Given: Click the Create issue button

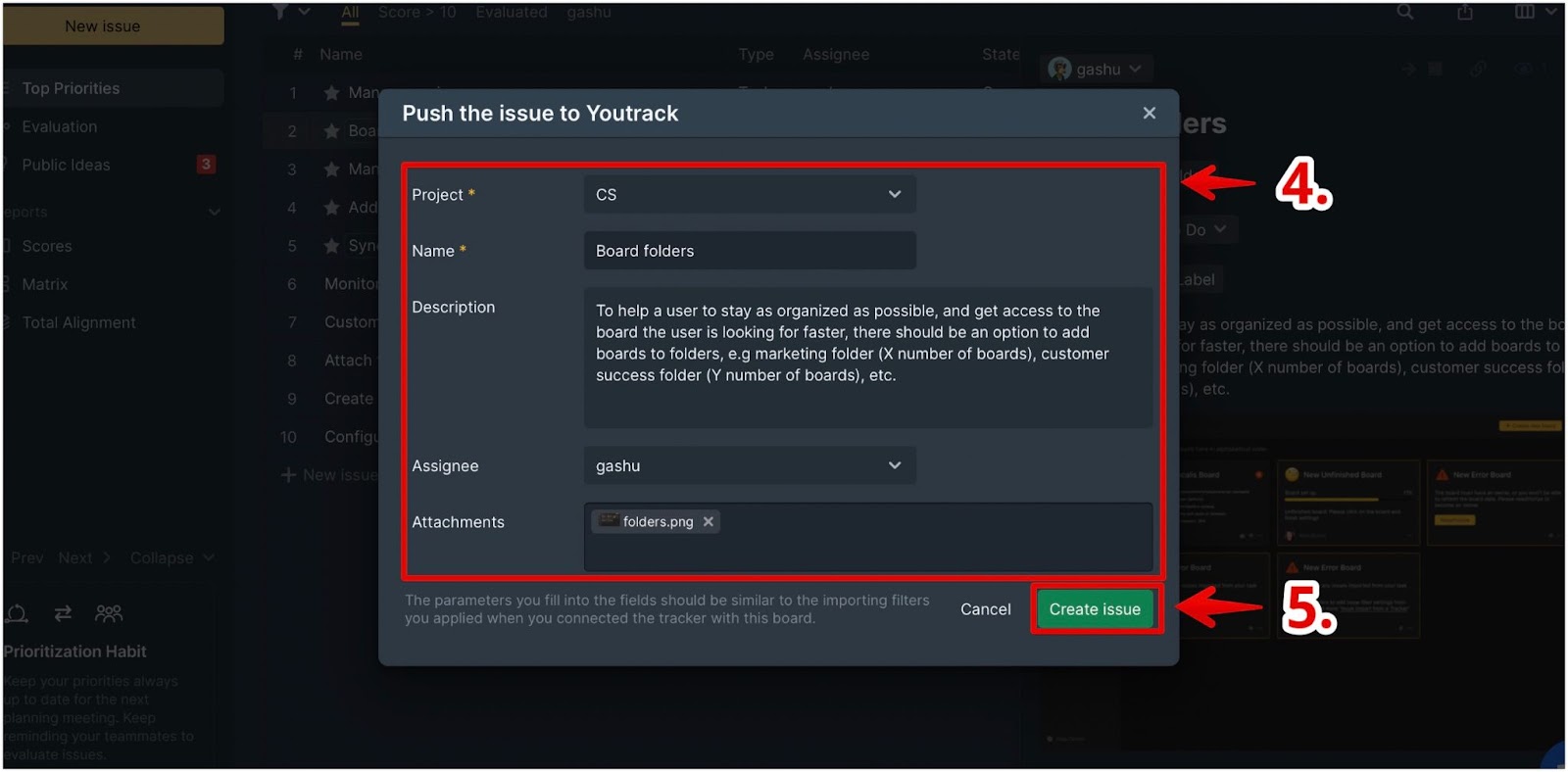Looking at the screenshot, I should [1095, 609].
